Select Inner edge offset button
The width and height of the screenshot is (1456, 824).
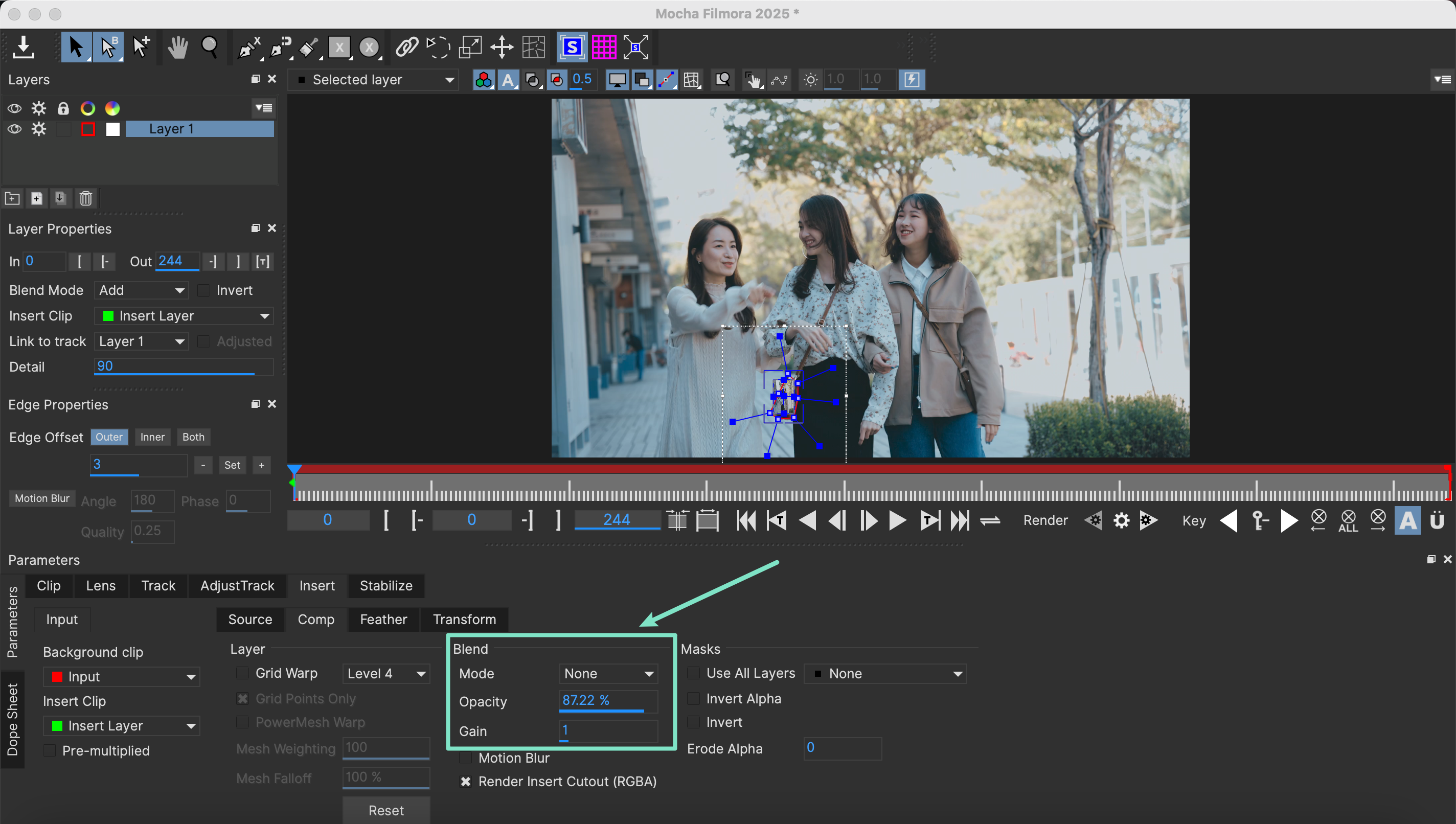click(x=152, y=437)
